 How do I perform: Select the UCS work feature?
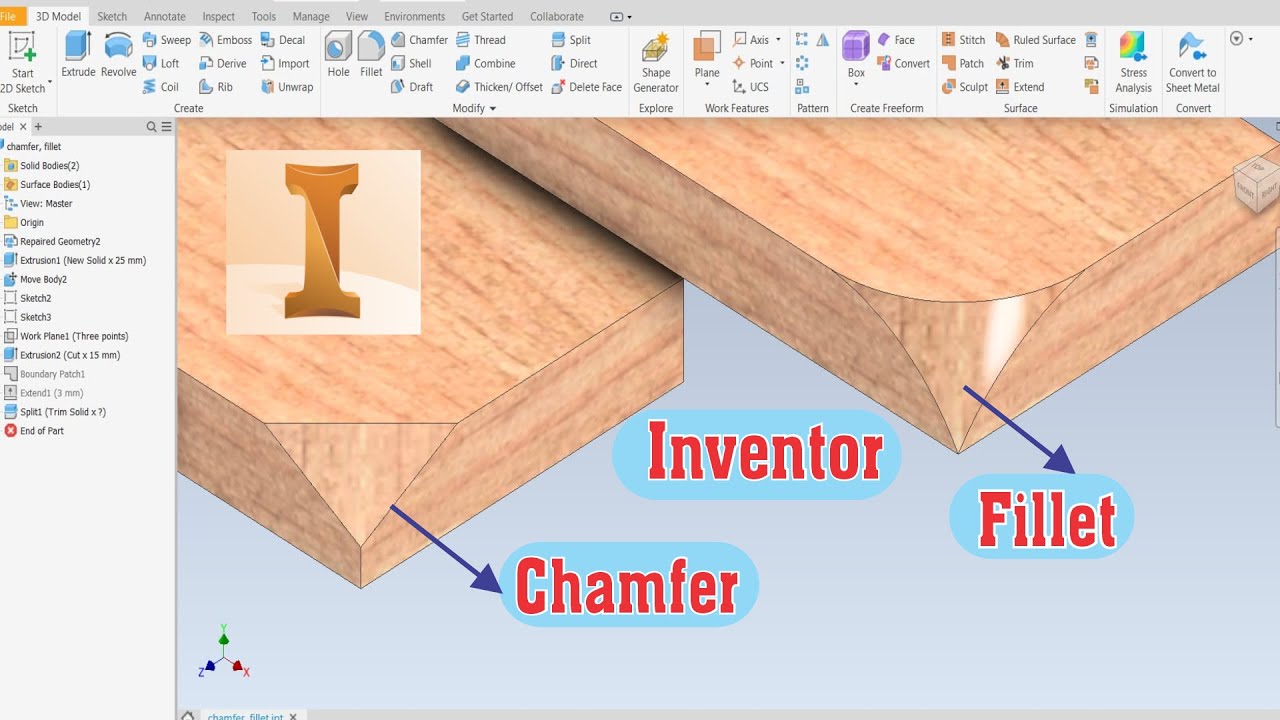[750, 87]
